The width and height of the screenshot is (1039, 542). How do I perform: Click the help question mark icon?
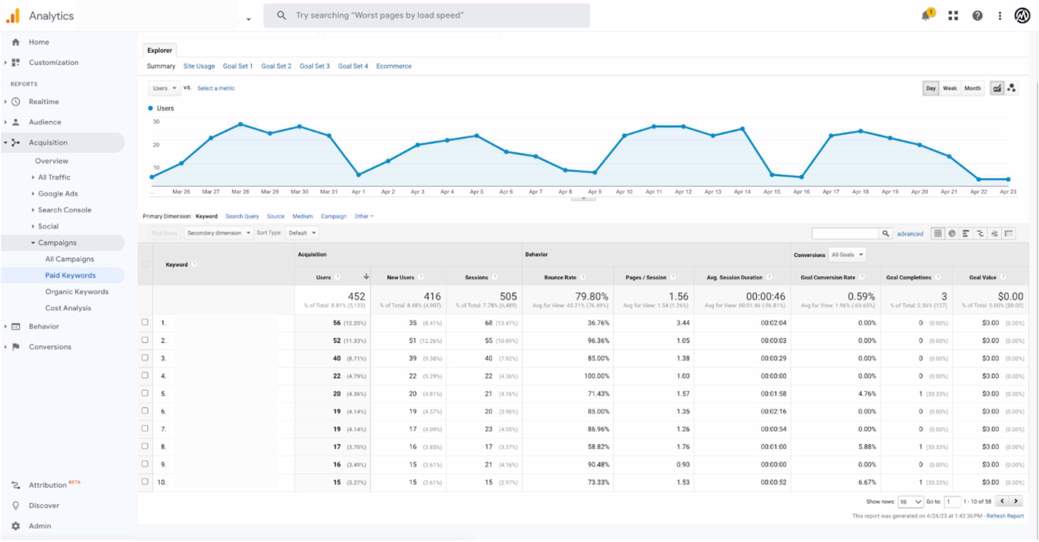coord(977,16)
